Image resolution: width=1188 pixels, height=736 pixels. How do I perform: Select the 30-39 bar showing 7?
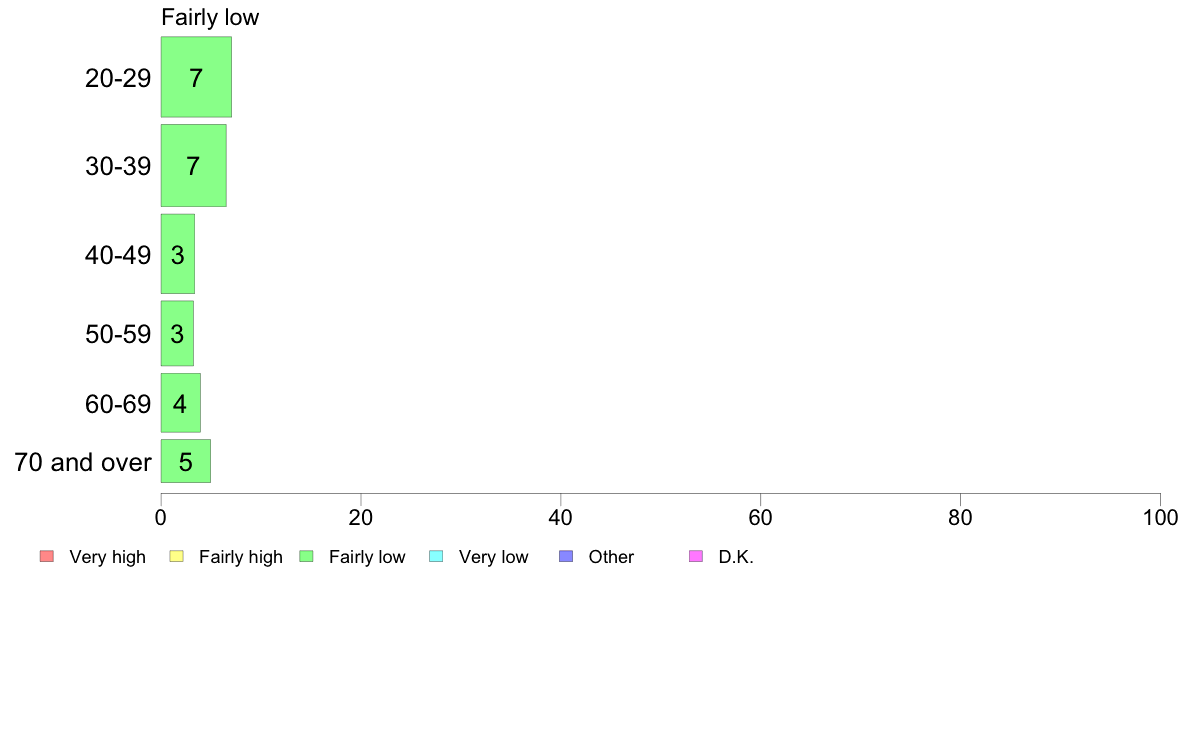[x=193, y=165]
